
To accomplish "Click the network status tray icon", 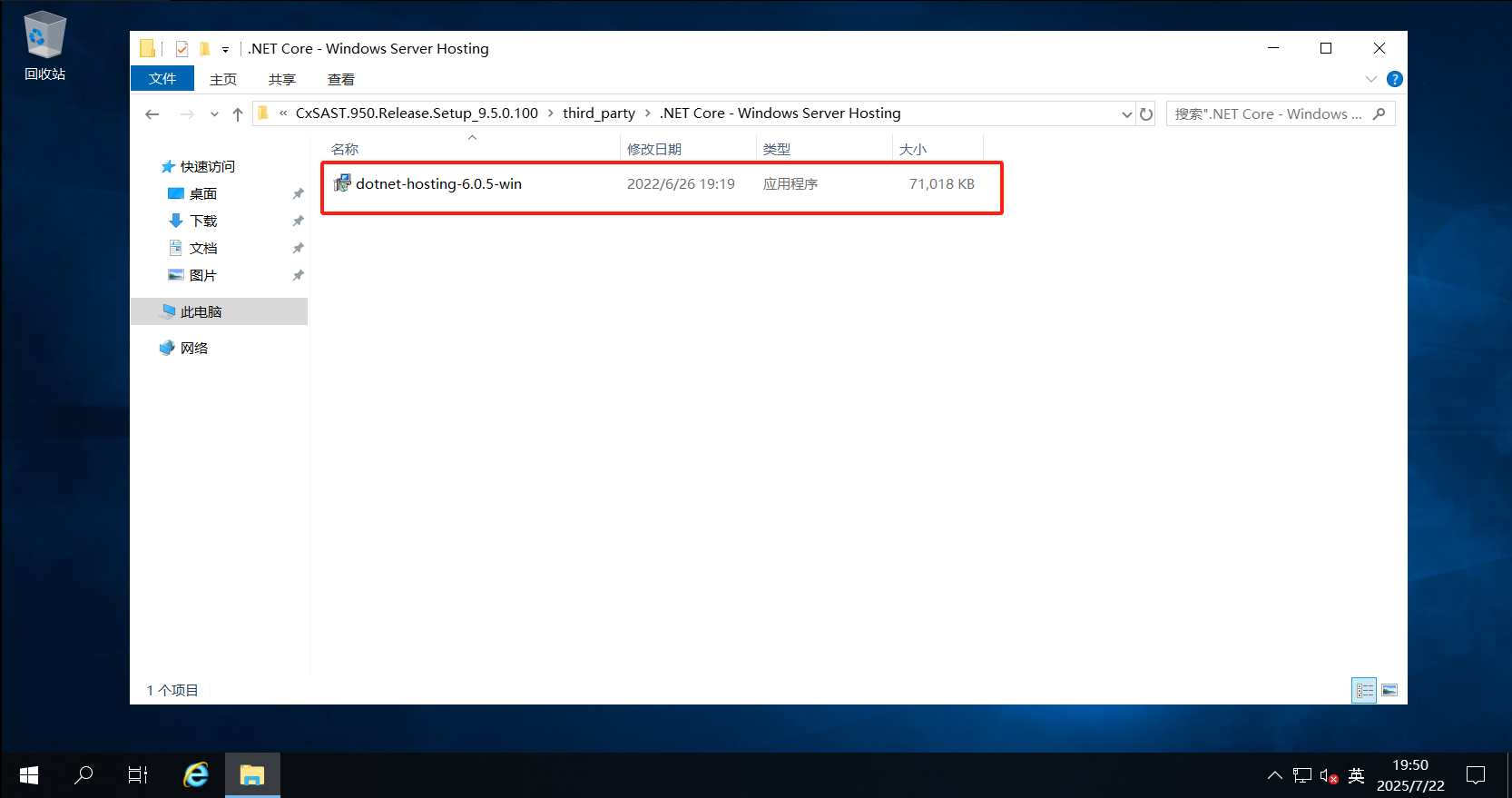I will pyautogui.click(x=1302, y=775).
